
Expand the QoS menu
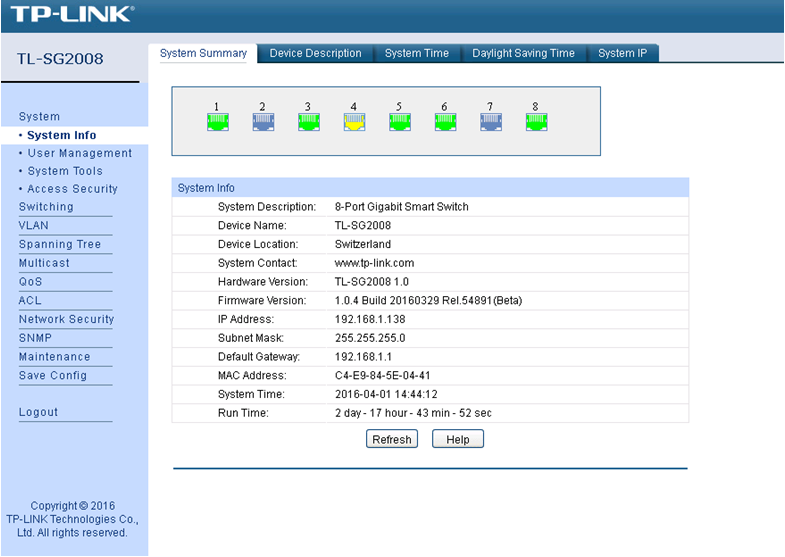31,282
